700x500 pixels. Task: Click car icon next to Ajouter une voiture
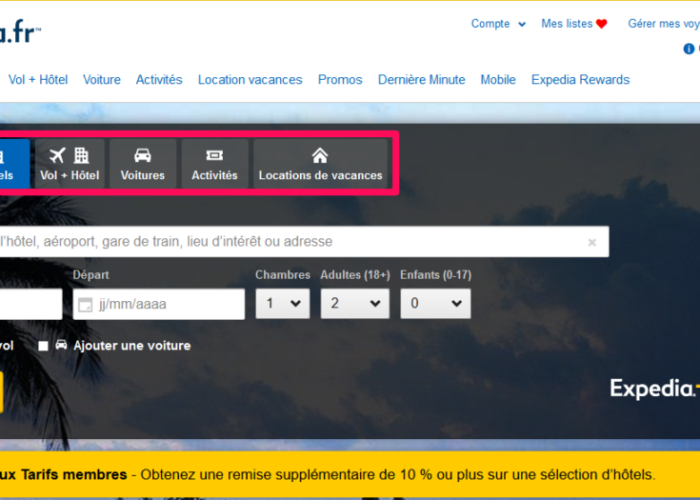[x=61, y=345]
